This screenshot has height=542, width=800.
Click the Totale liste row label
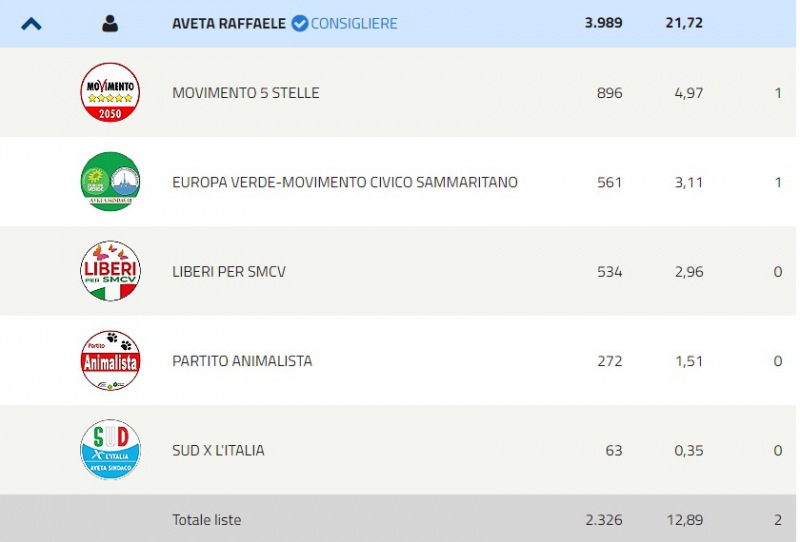pyautogui.click(x=206, y=520)
